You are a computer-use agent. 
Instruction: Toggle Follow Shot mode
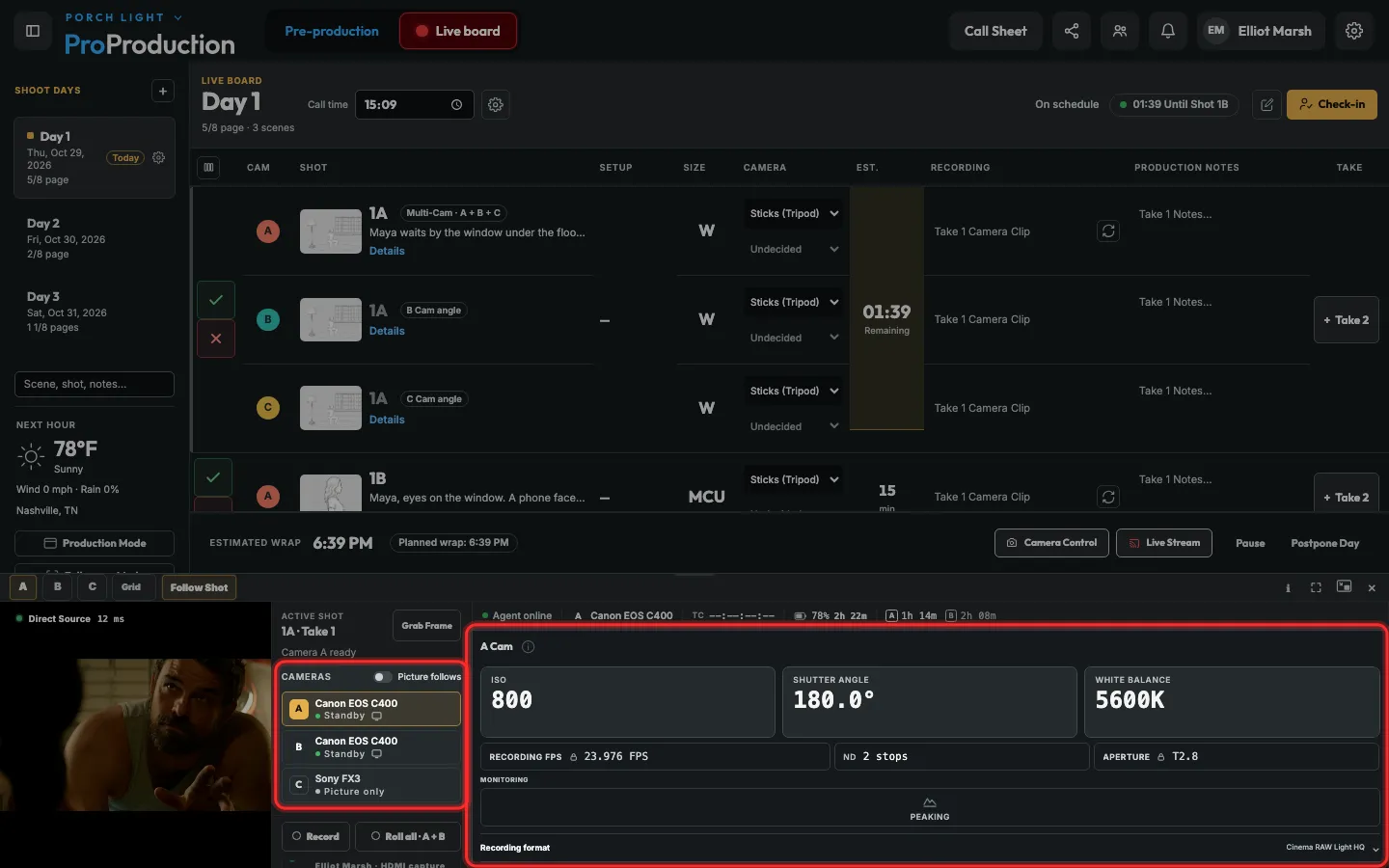click(x=200, y=587)
